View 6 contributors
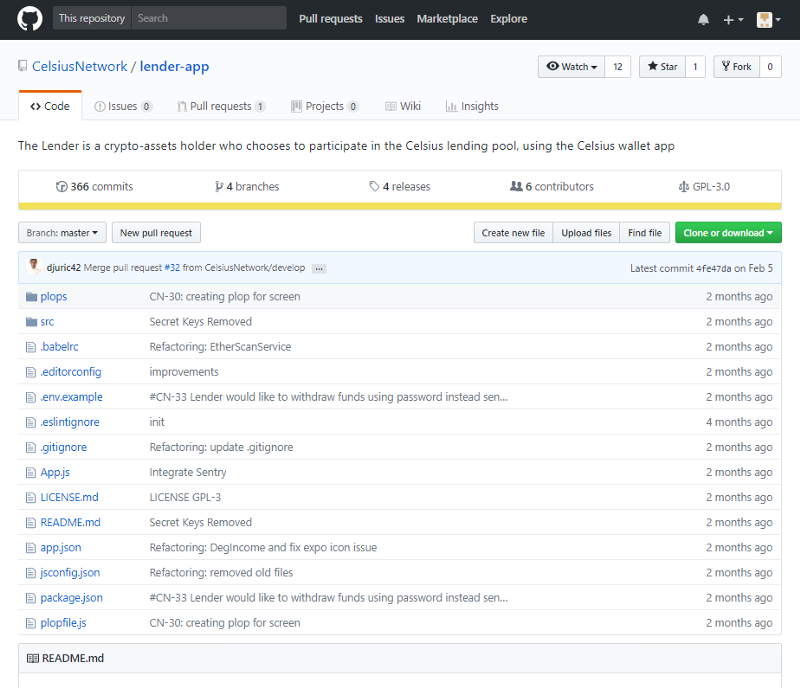 (x=552, y=187)
